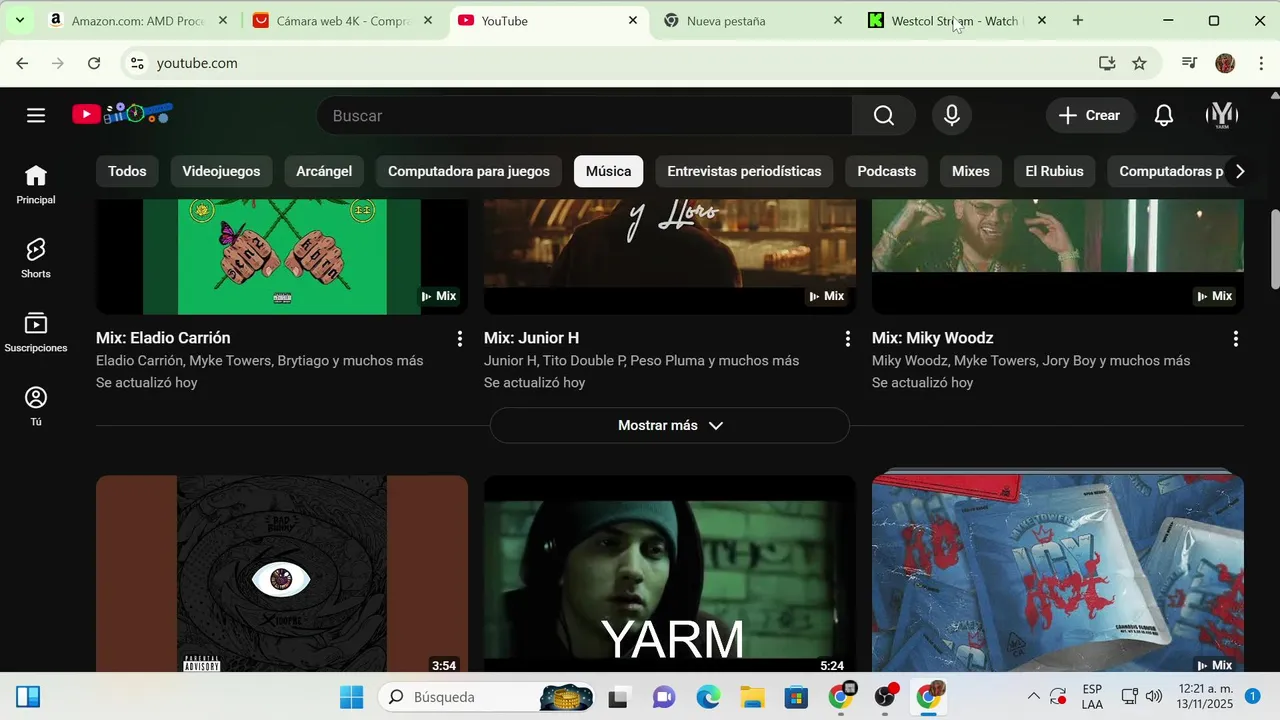
Task: Select the Mixes filter chip
Action: point(970,171)
